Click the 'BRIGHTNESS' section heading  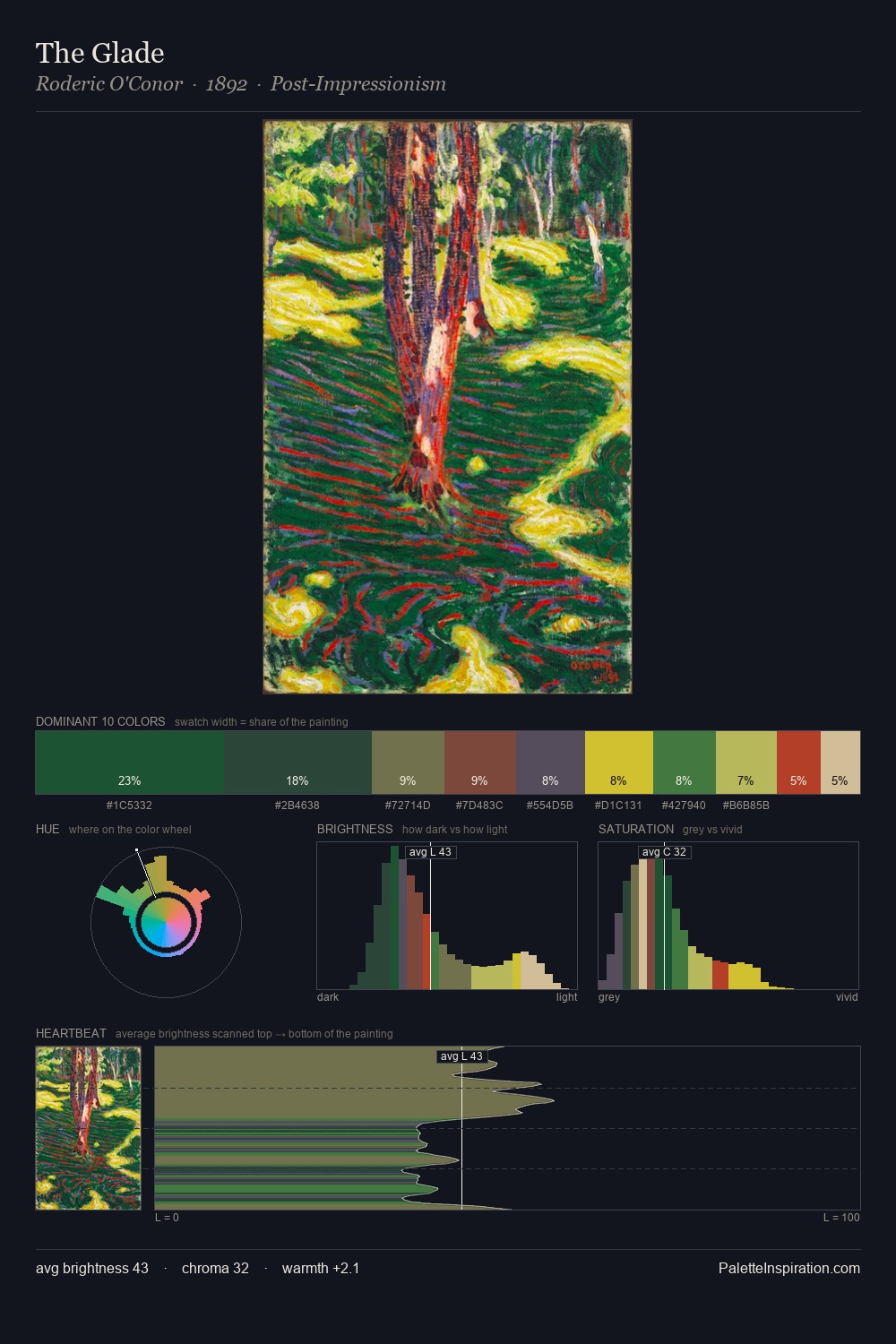point(355,829)
